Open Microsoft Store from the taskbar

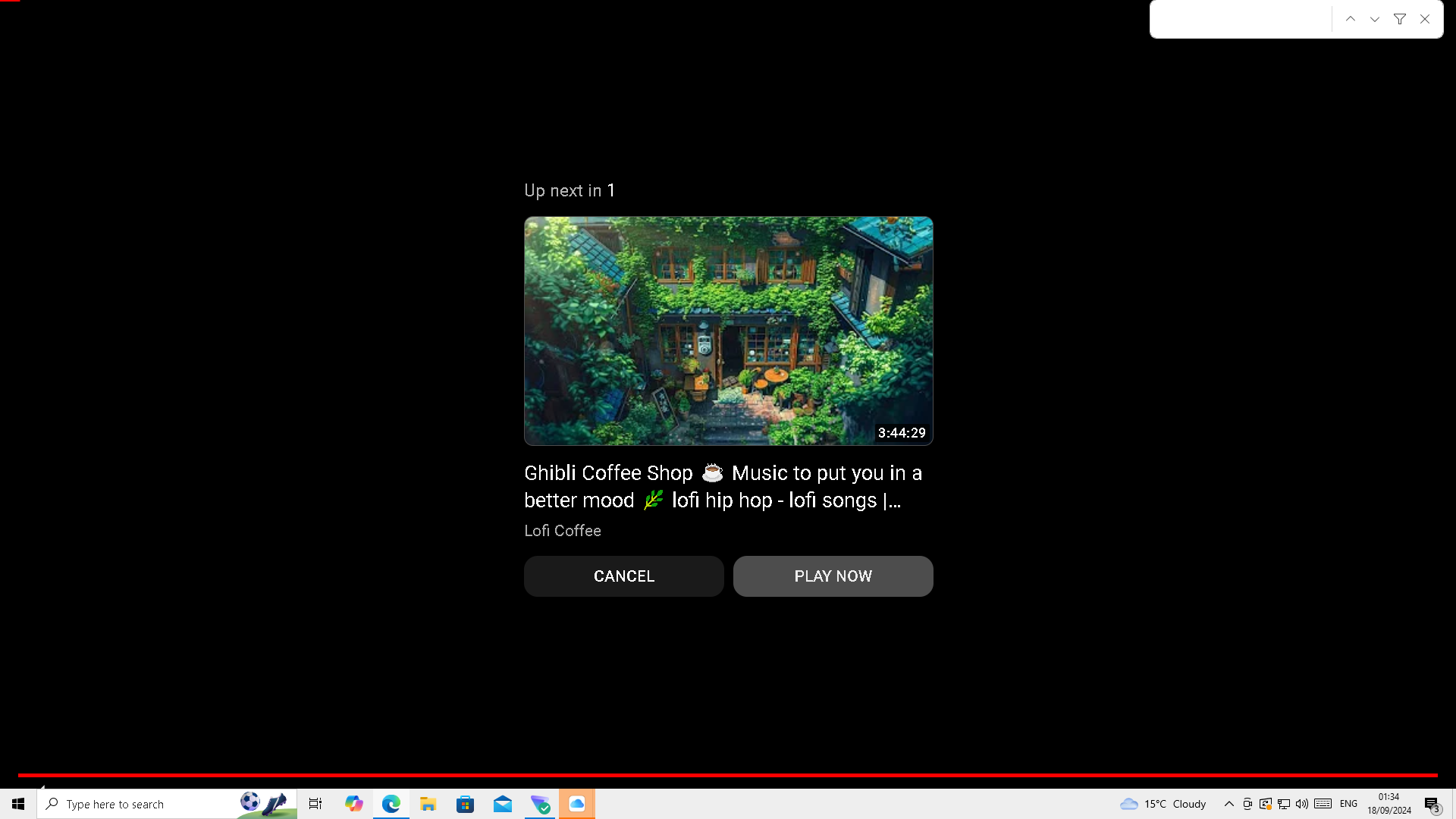coord(465,804)
